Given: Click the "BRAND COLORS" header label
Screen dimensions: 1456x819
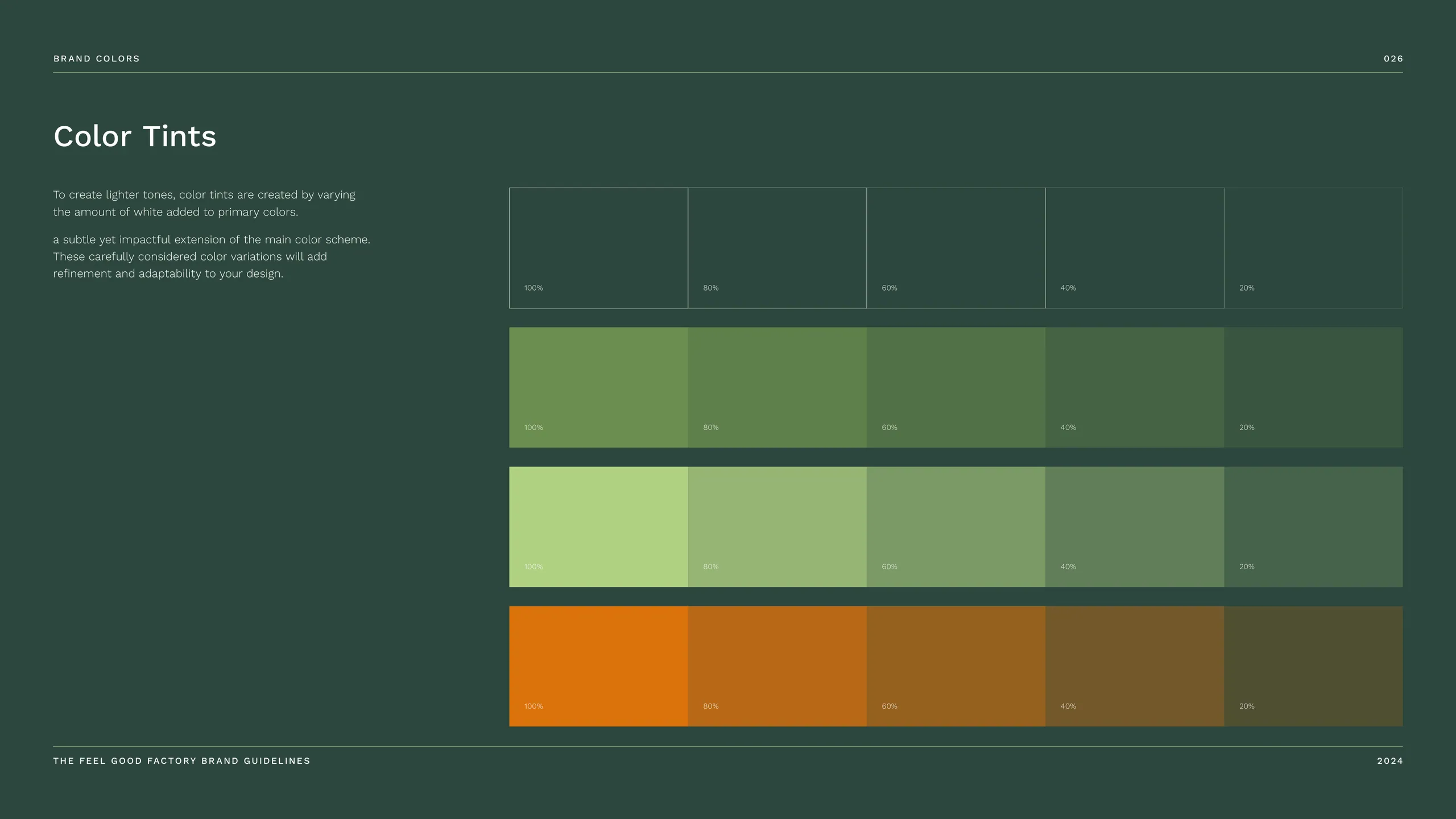Looking at the screenshot, I should pyautogui.click(x=97, y=59).
